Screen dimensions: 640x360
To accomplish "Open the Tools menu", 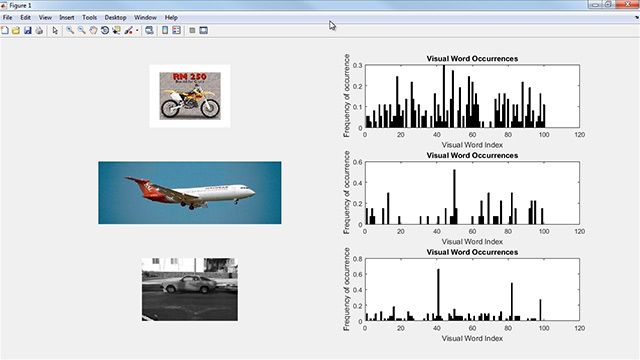I will pyautogui.click(x=89, y=18).
